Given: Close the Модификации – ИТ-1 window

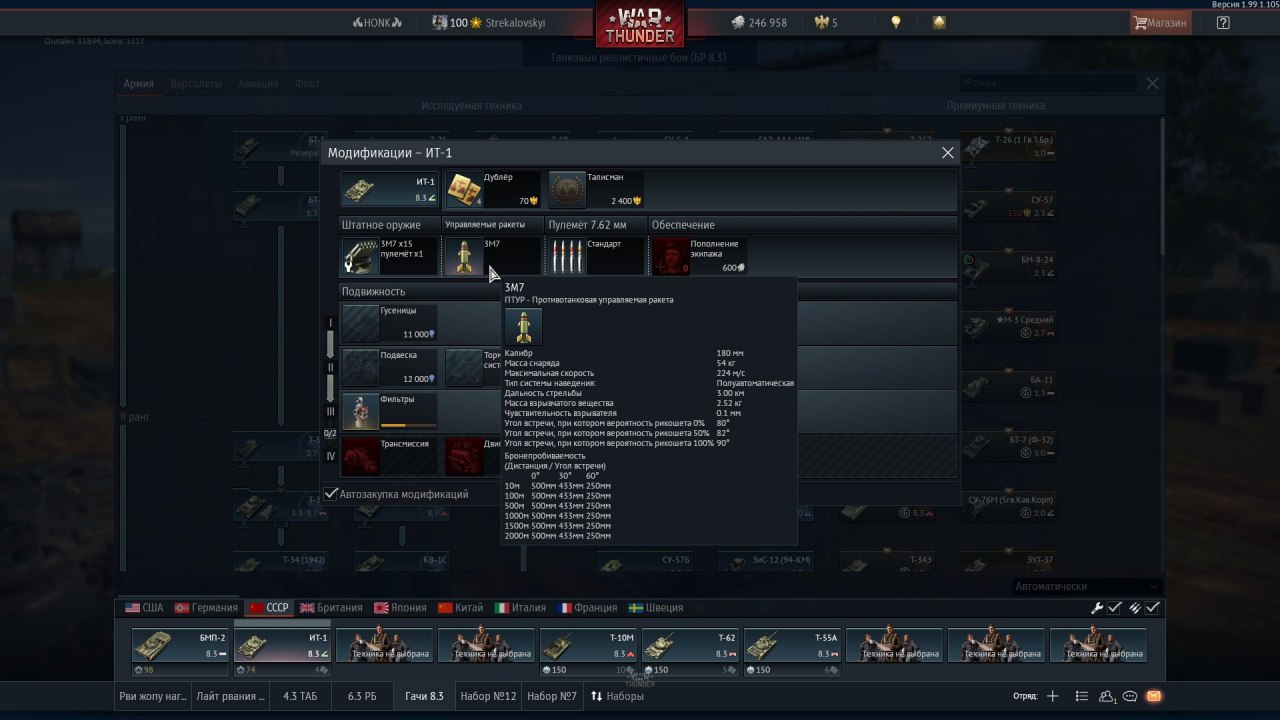Looking at the screenshot, I should [948, 153].
